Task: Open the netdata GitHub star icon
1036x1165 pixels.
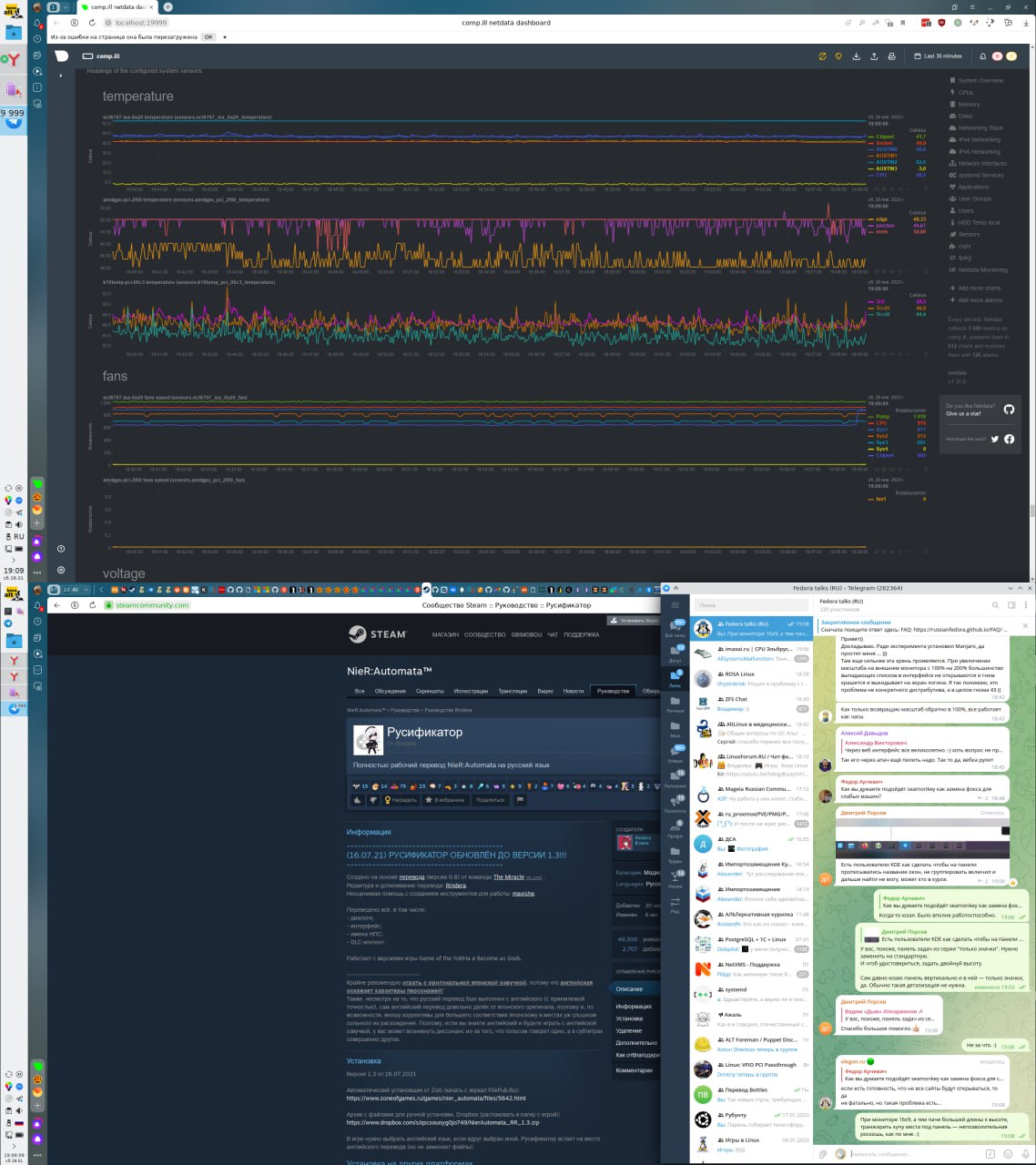Action: pos(1009,410)
